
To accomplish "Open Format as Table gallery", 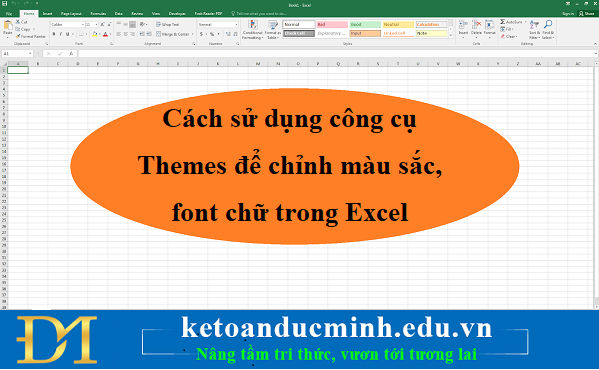I will pyautogui.click(x=273, y=29).
